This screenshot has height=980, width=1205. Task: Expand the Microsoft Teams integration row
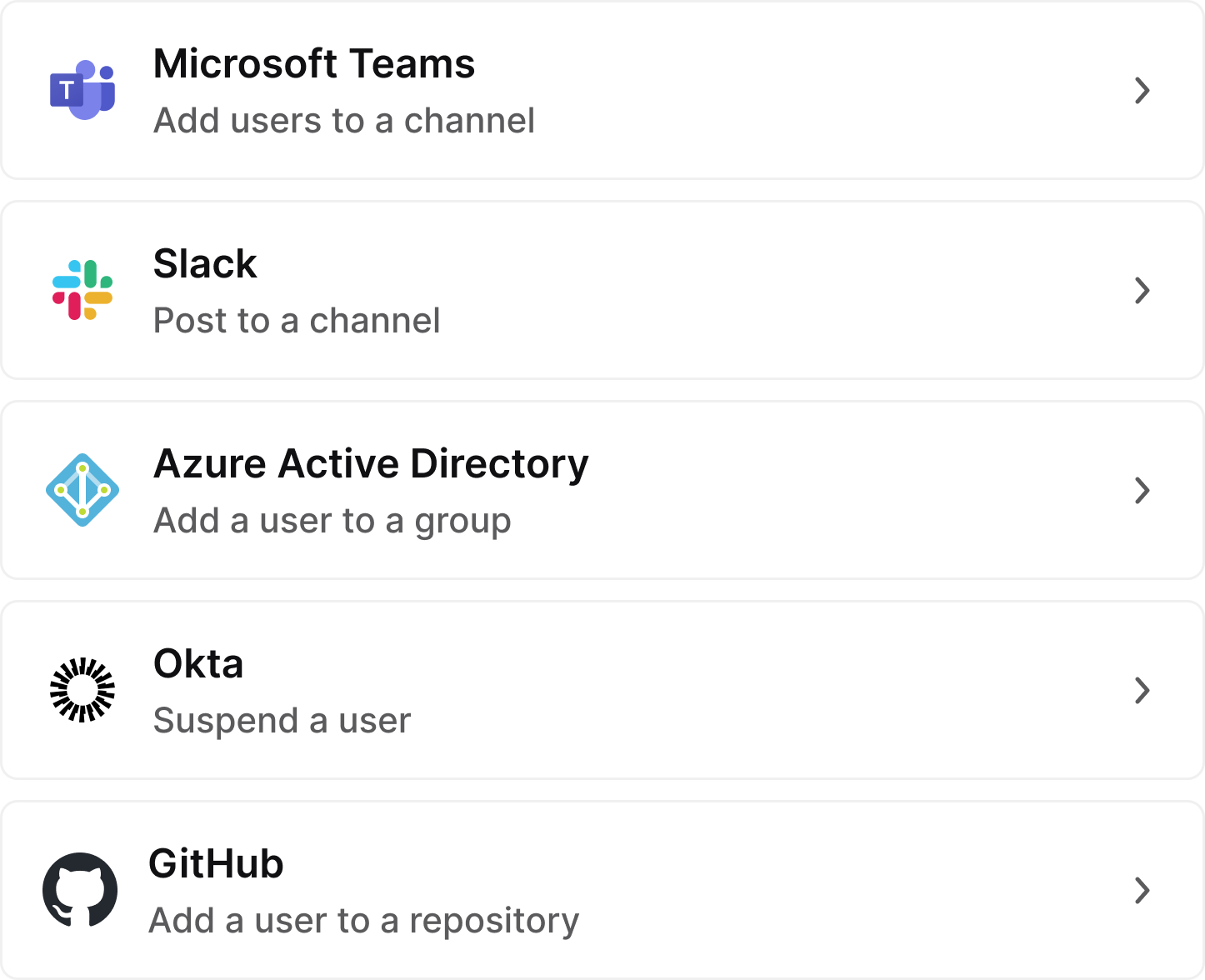(x=1142, y=90)
